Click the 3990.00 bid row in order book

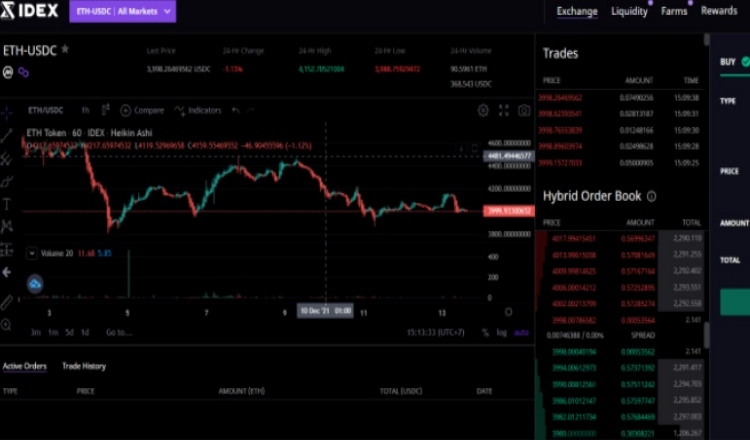coord(620,384)
